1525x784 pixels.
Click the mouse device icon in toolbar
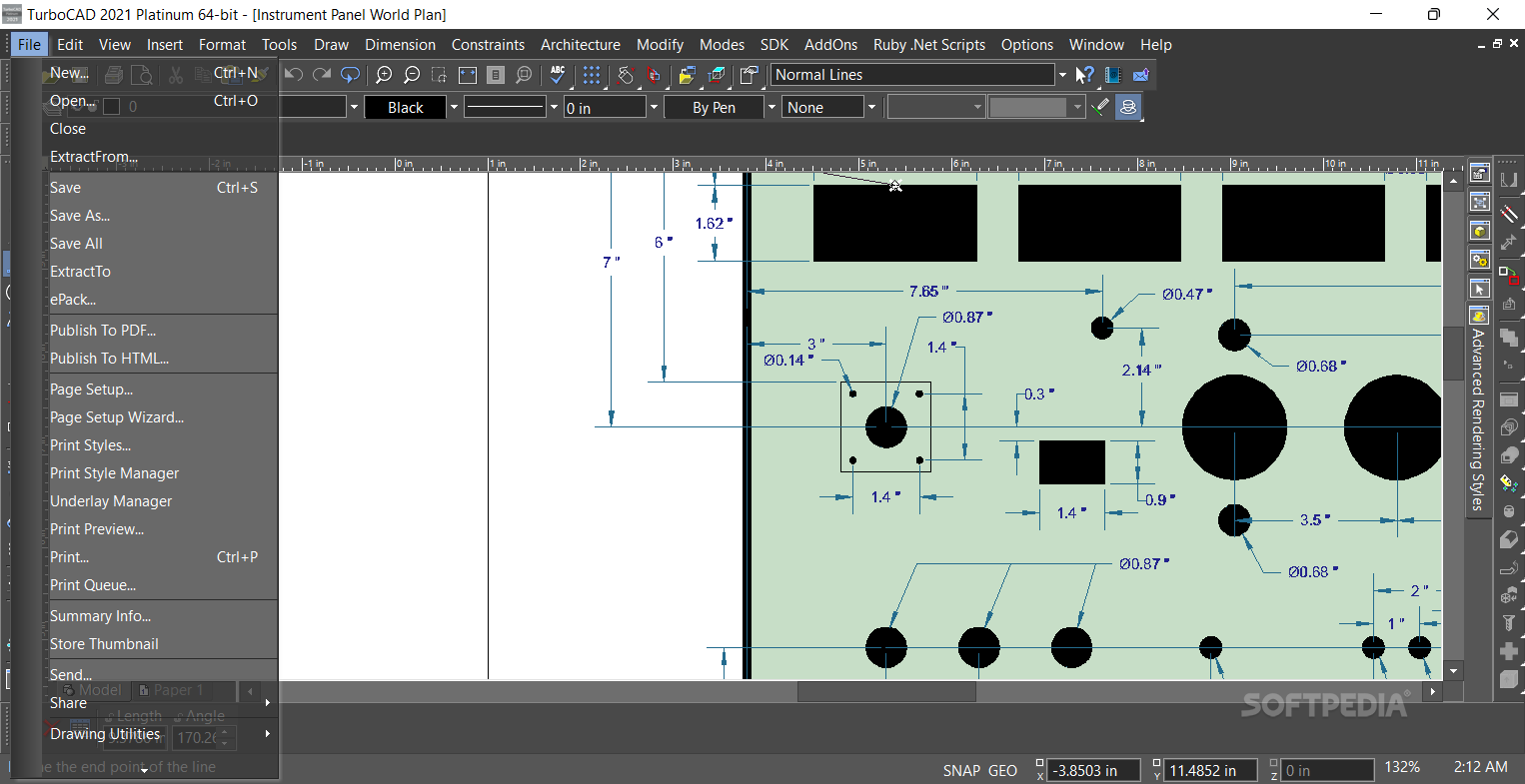point(626,75)
